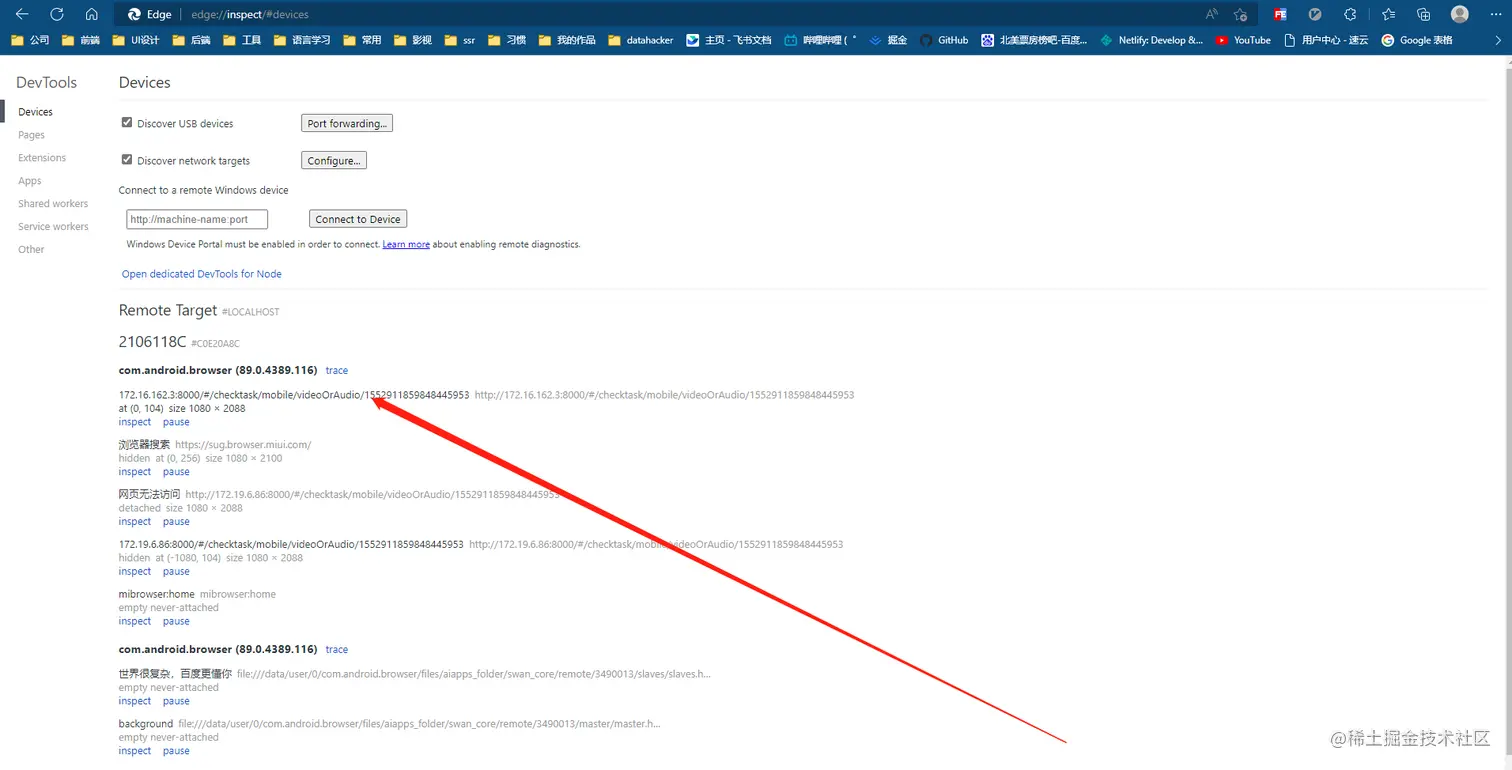Viewport: 1512px width, 770px height.
Task: Expand the bookmarks bar overflow chevron
Action: click(x=1498, y=40)
